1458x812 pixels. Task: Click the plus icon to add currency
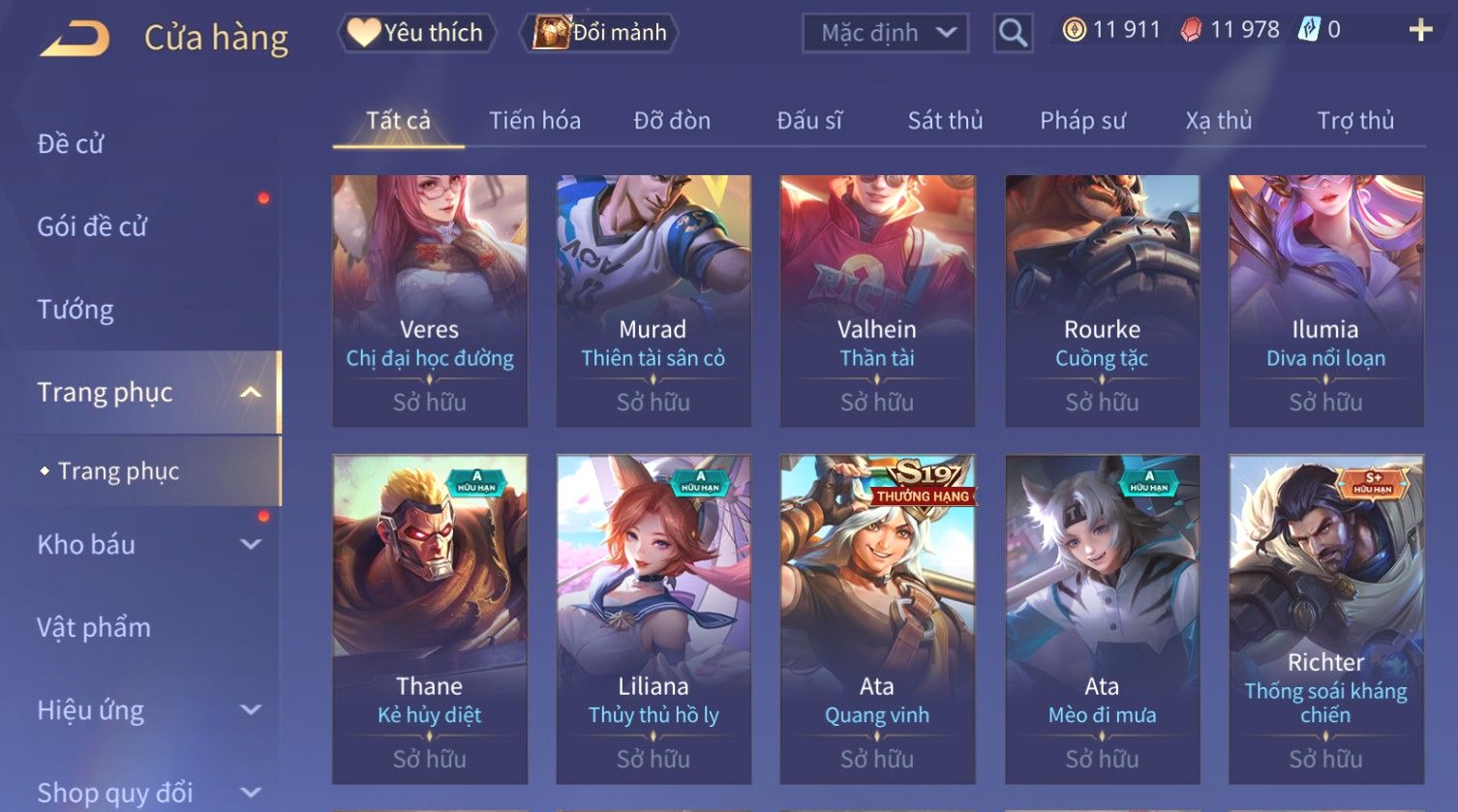[1420, 30]
